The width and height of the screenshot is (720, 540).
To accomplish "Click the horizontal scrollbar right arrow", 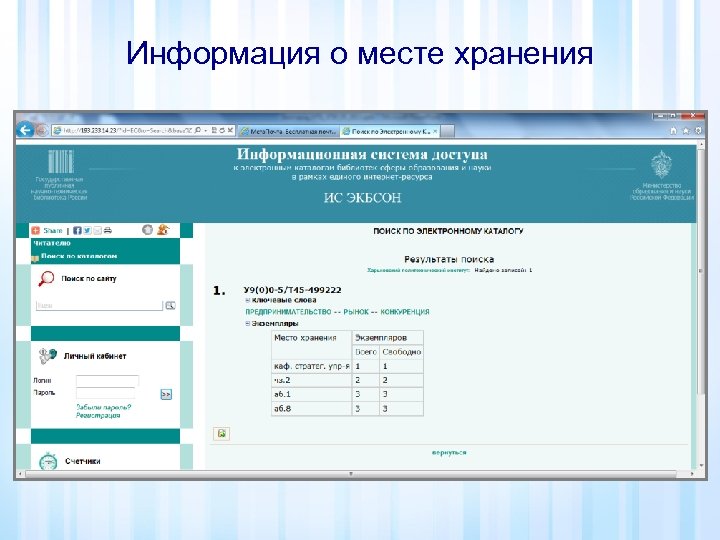I will tap(692, 473).
